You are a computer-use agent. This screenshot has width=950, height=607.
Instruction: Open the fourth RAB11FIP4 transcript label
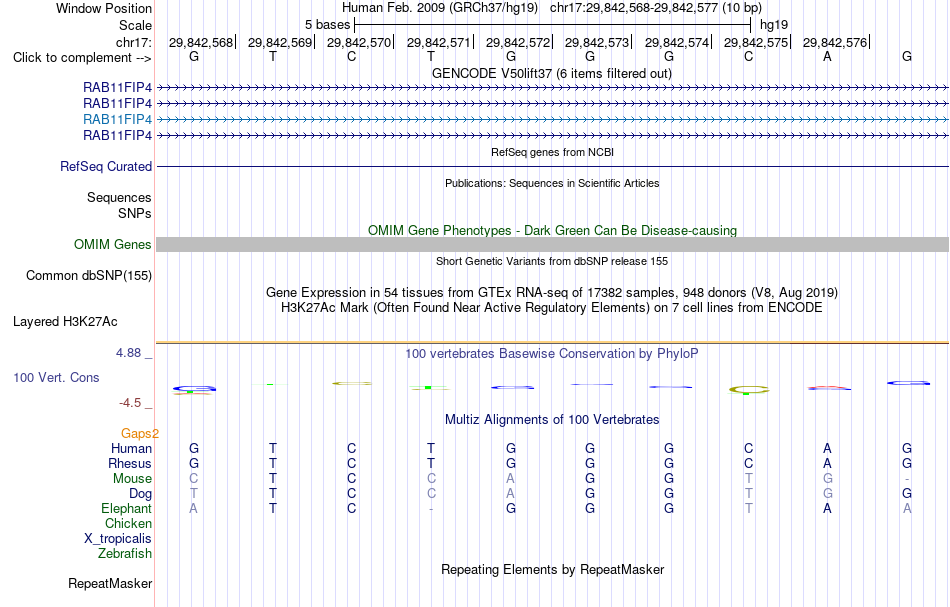coord(118,135)
